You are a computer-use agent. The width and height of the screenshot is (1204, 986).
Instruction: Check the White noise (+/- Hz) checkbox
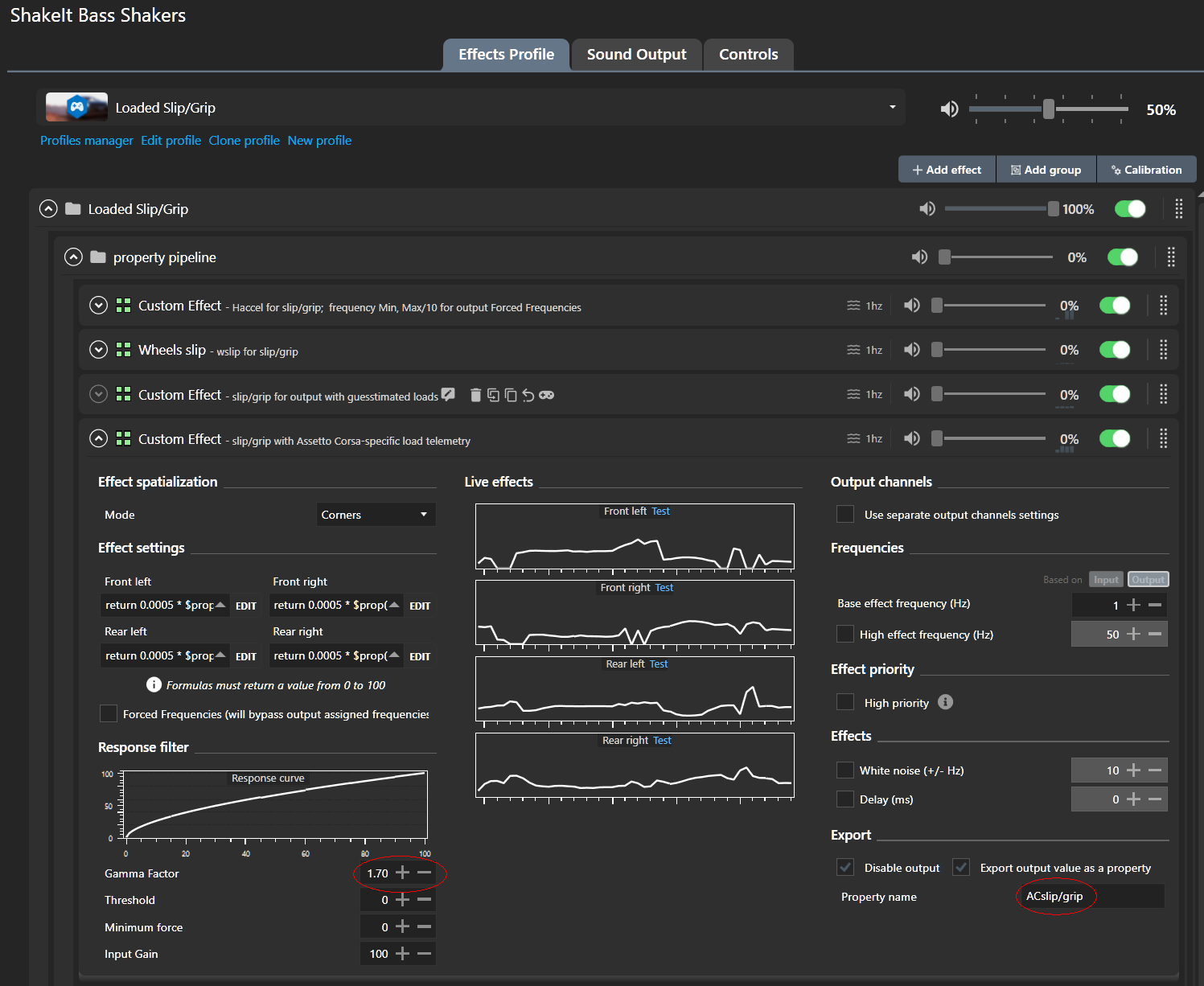tap(845, 770)
